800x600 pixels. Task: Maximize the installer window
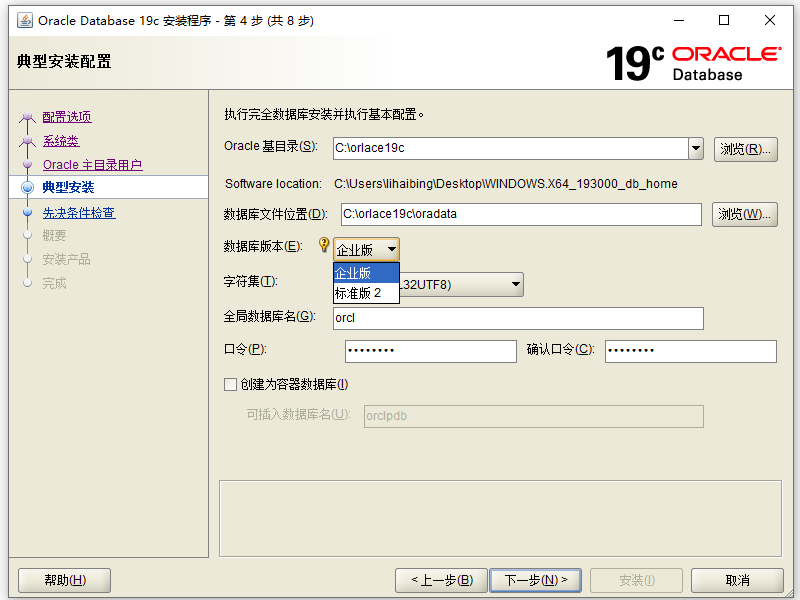click(x=723, y=20)
